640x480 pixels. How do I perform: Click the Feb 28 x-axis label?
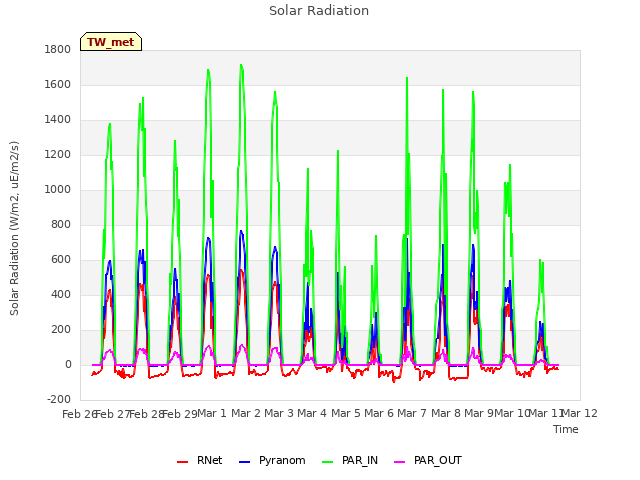click(146, 414)
